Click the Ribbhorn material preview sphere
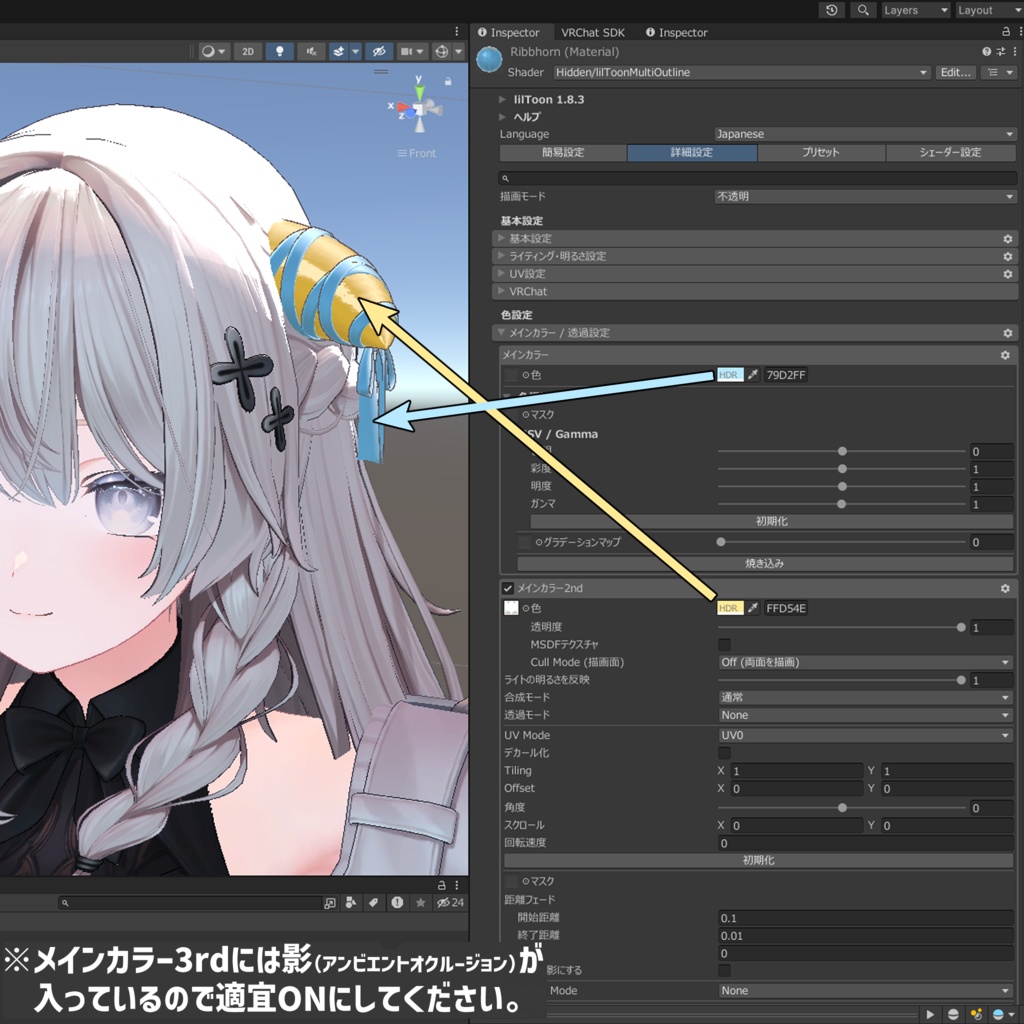Image resolution: width=1024 pixels, height=1024 pixels. (489, 60)
